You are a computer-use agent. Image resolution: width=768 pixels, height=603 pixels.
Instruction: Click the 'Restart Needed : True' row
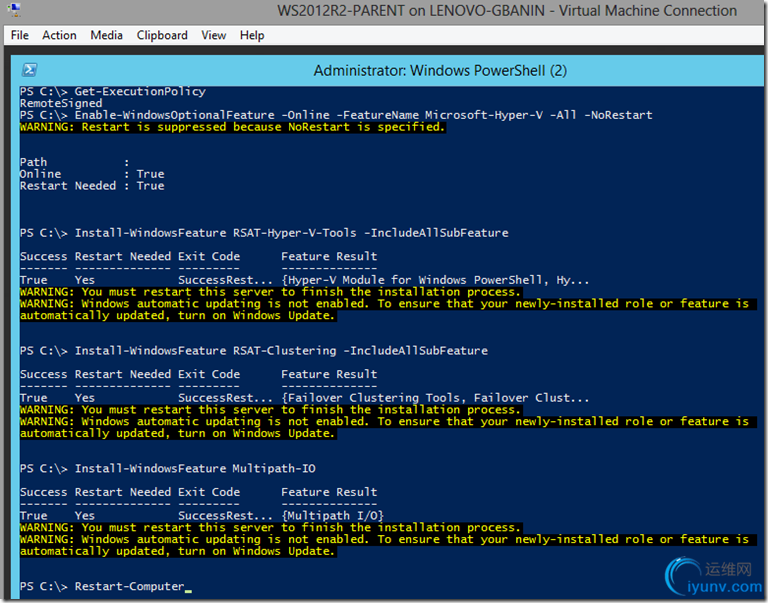tap(92, 186)
